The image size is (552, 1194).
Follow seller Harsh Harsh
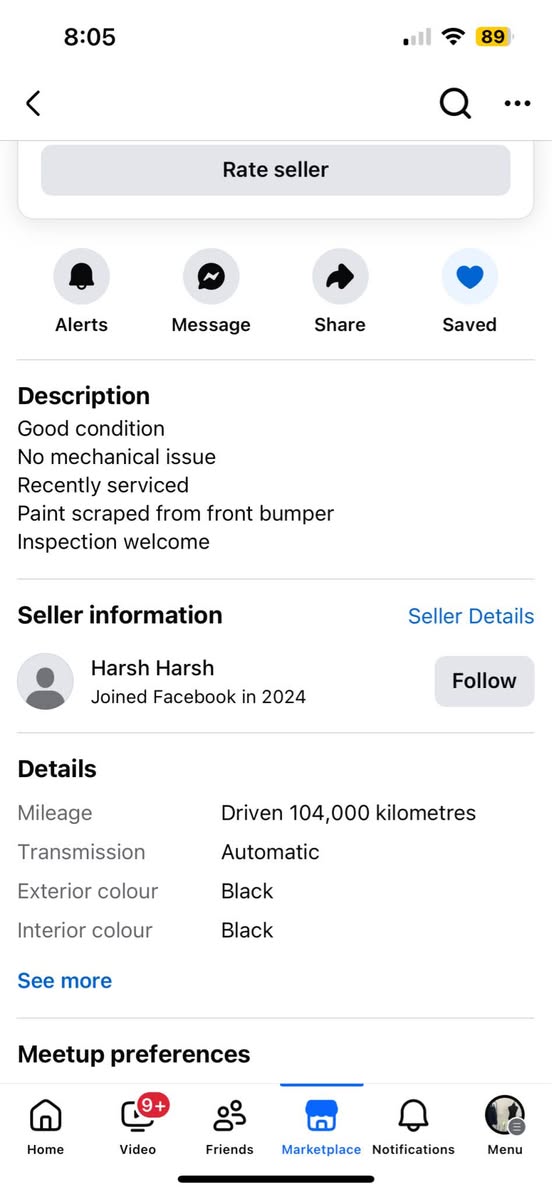(484, 681)
